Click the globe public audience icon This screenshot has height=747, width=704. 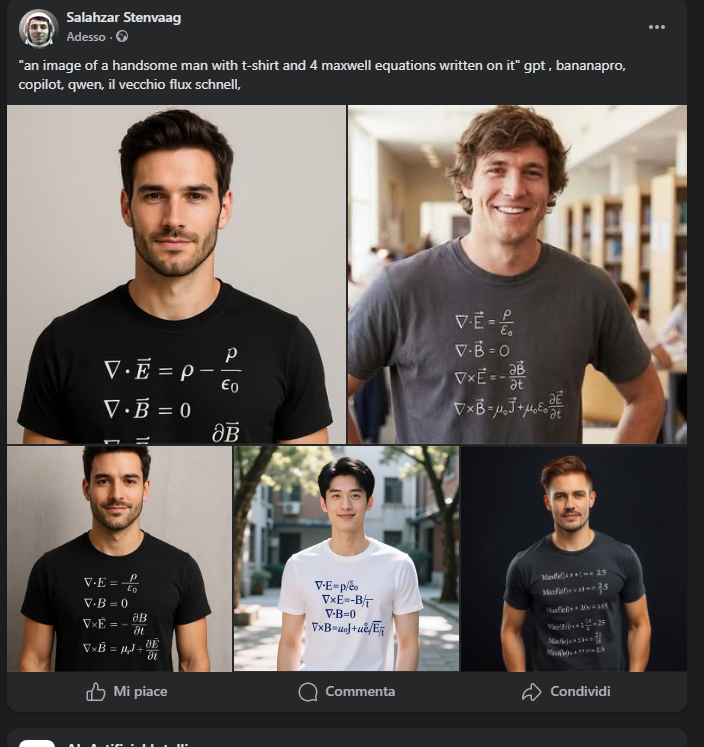(122, 36)
